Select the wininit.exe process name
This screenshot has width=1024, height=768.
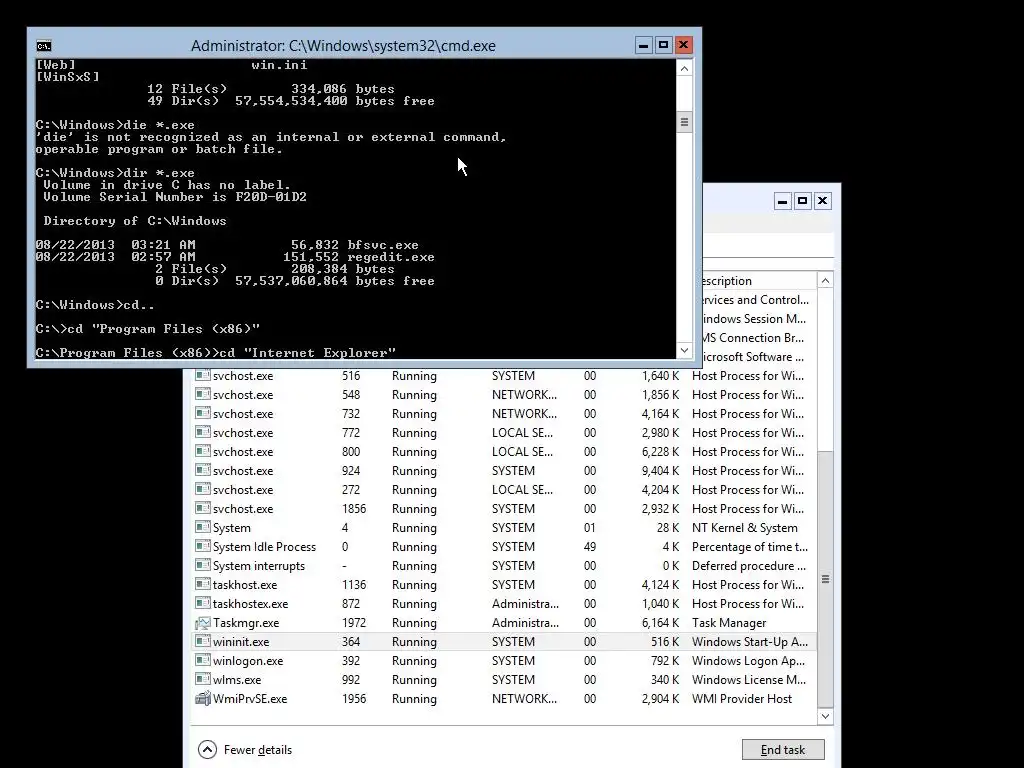241,642
